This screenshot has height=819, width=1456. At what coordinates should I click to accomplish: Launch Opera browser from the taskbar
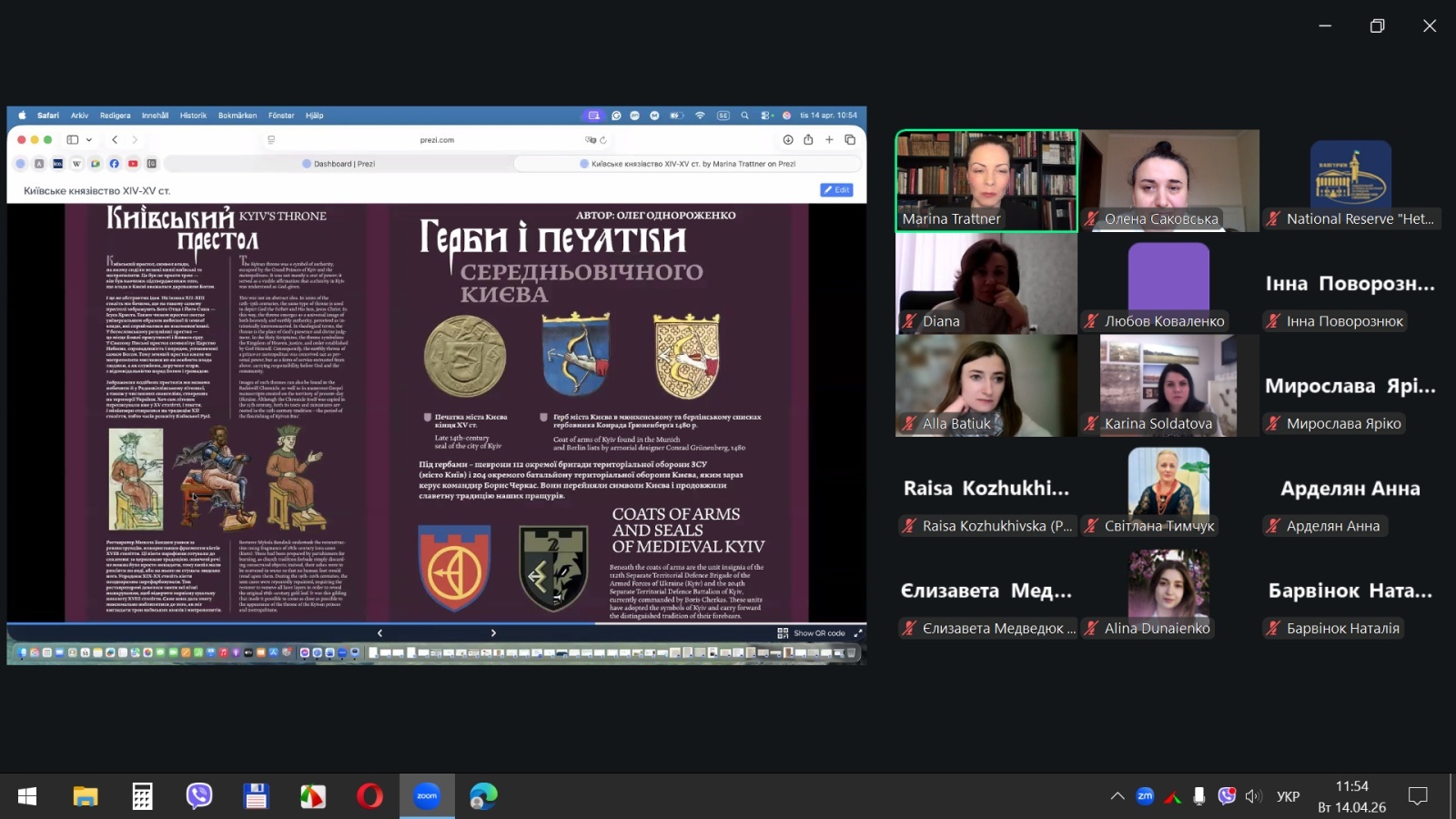pos(369,796)
